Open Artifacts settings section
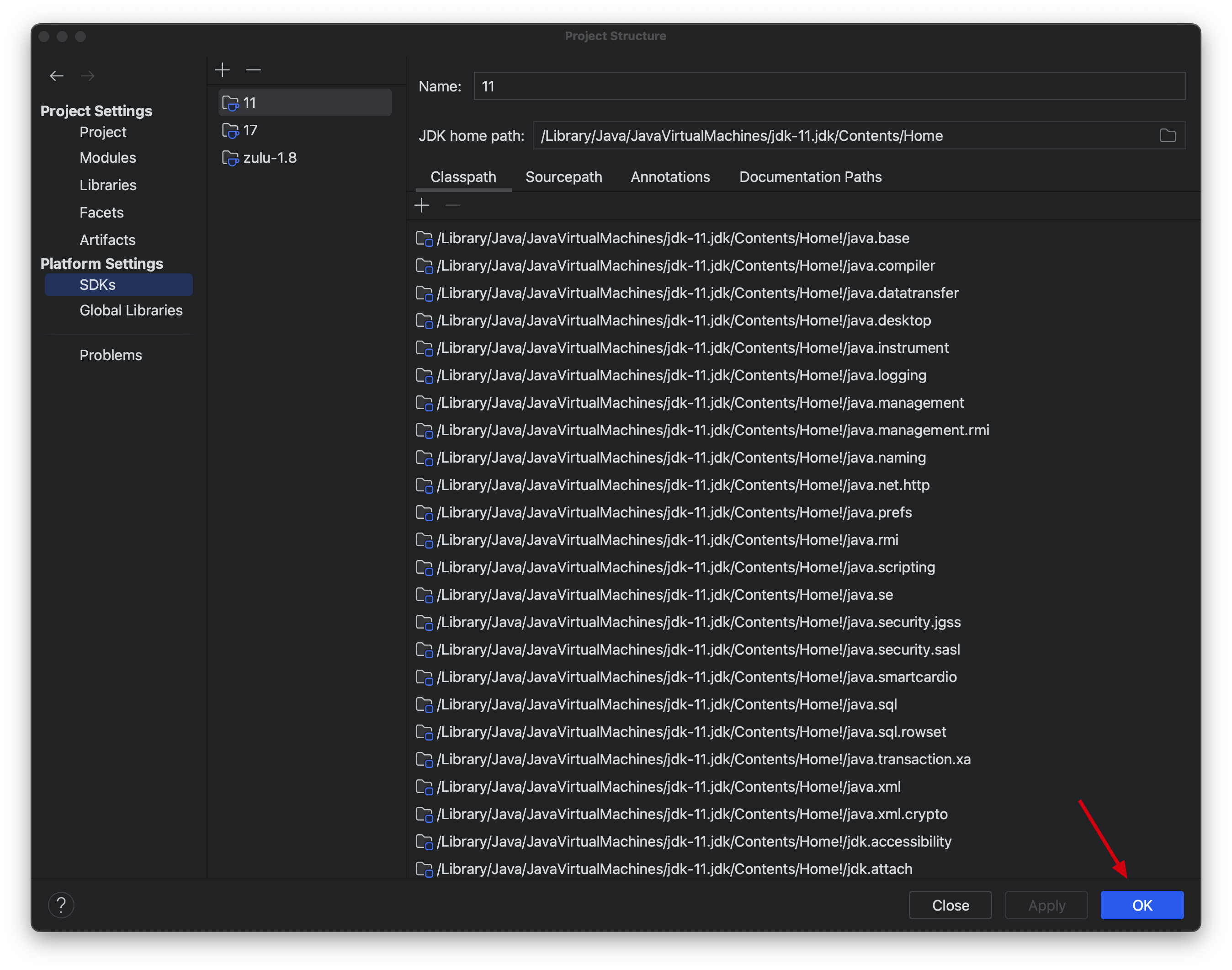Viewport: 1232px width, 970px height. click(107, 240)
